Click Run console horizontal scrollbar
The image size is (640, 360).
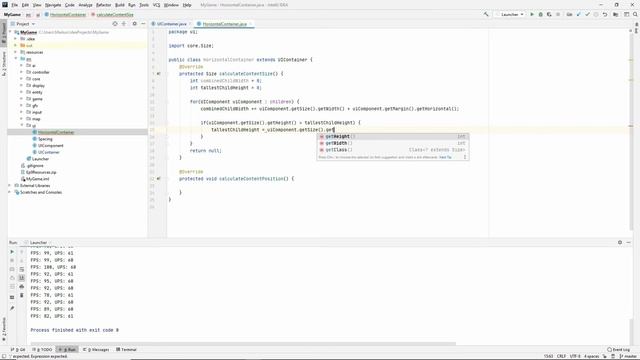pos(243,344)
